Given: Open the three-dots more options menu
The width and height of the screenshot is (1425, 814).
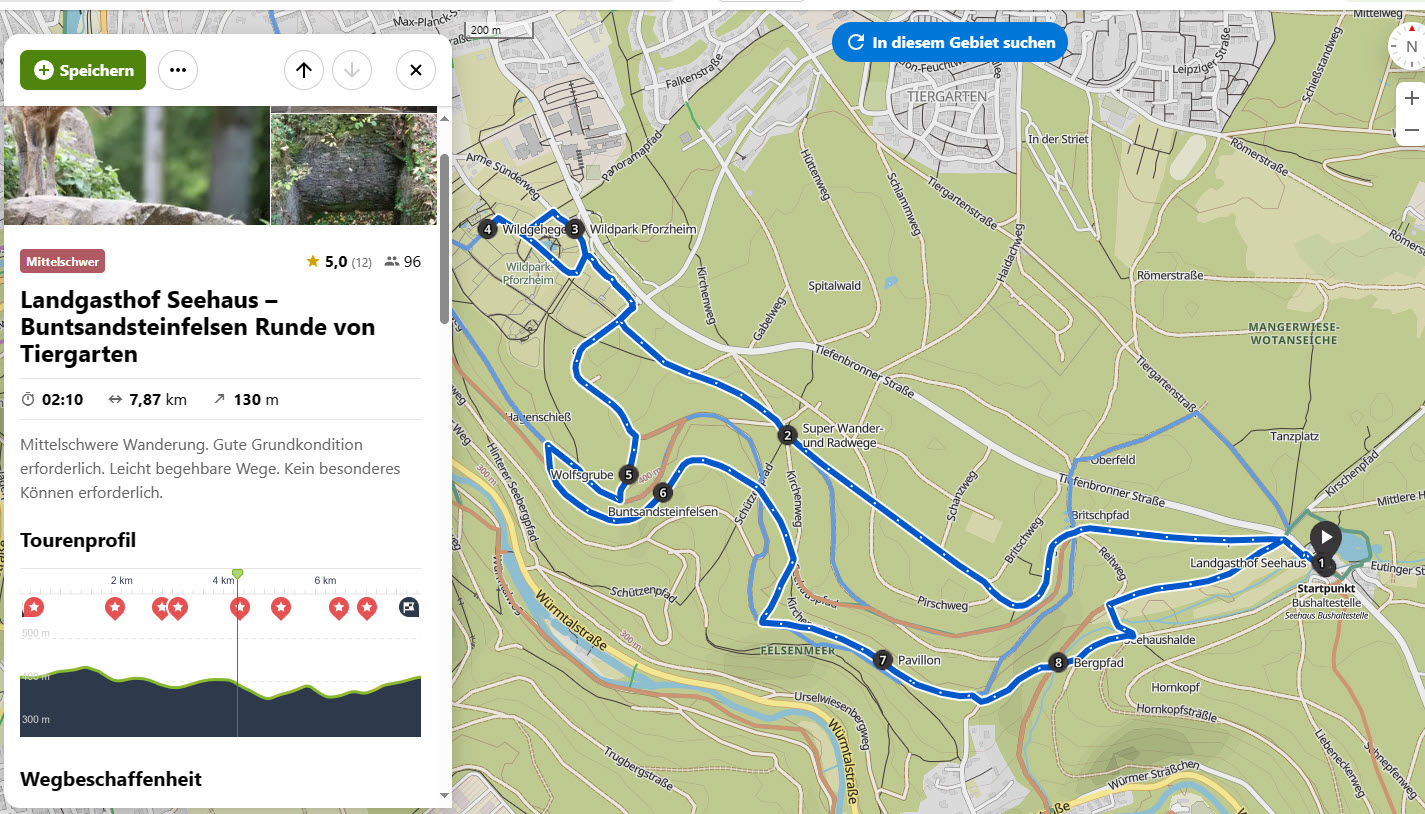Looking at the screenshot, I should coord(178,70).
